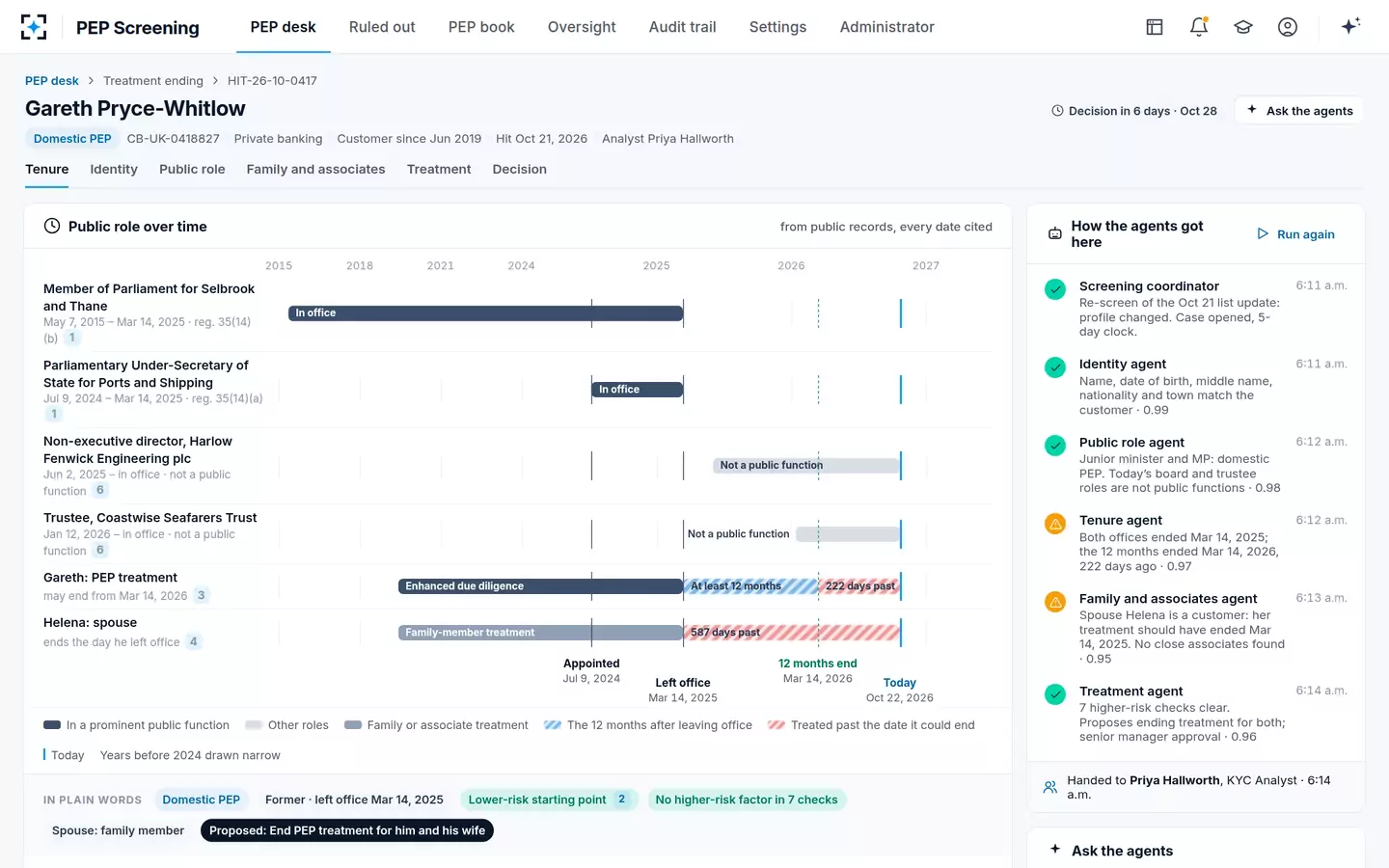
Task: Click the 222 days past striped bar
Action: (860, 586)
